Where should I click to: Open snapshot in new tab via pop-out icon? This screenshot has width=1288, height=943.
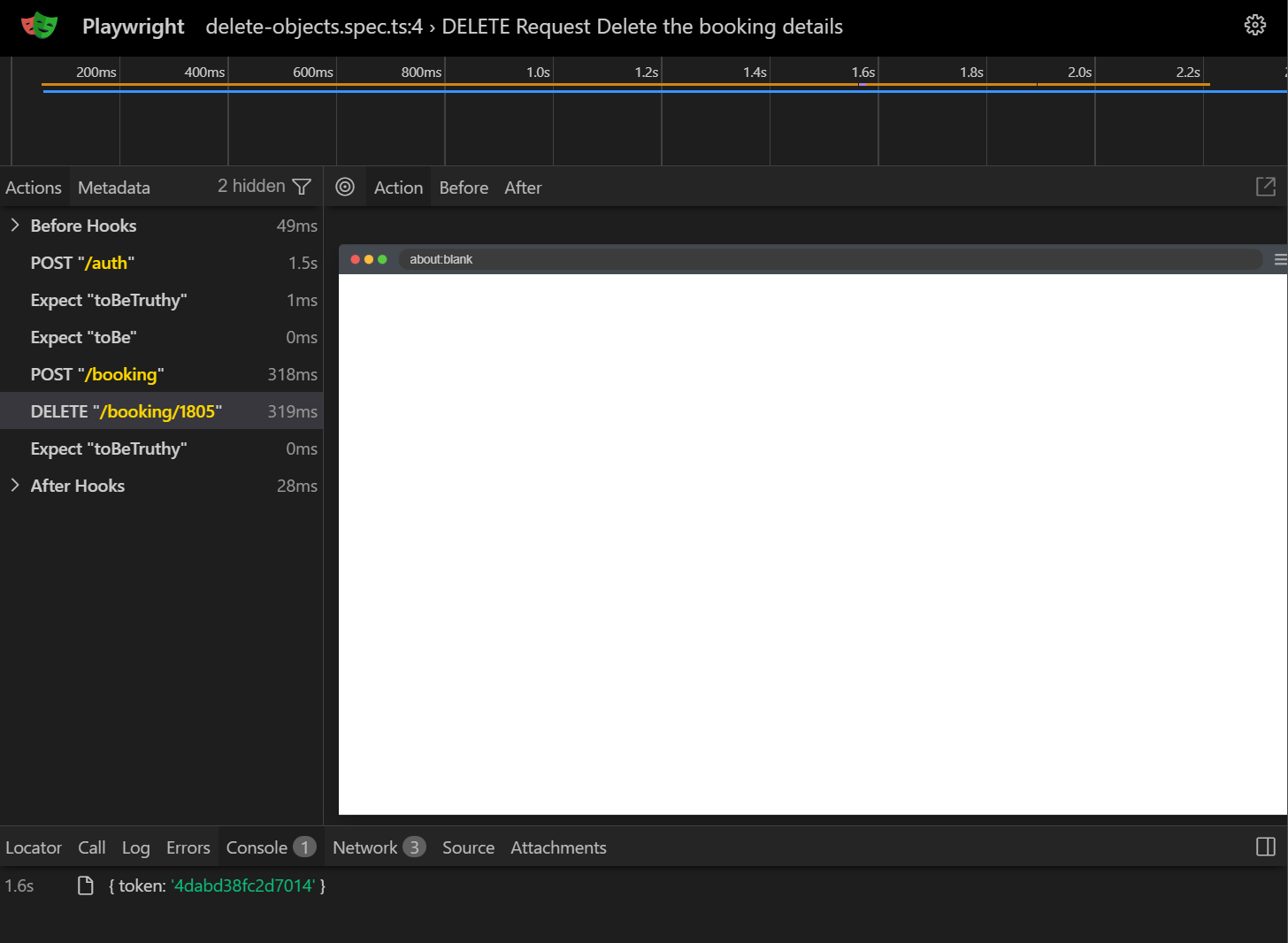click(x=1266, y=187)
